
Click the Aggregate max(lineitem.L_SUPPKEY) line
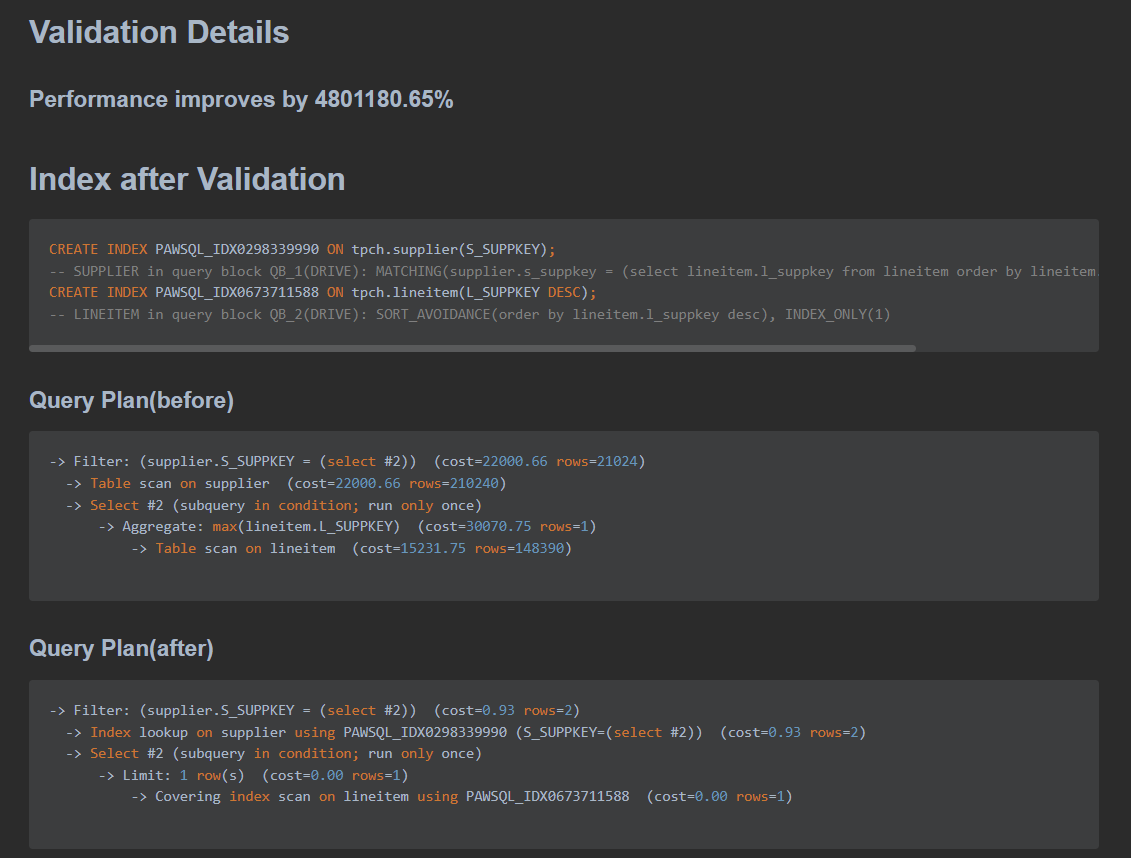[347, 526]
